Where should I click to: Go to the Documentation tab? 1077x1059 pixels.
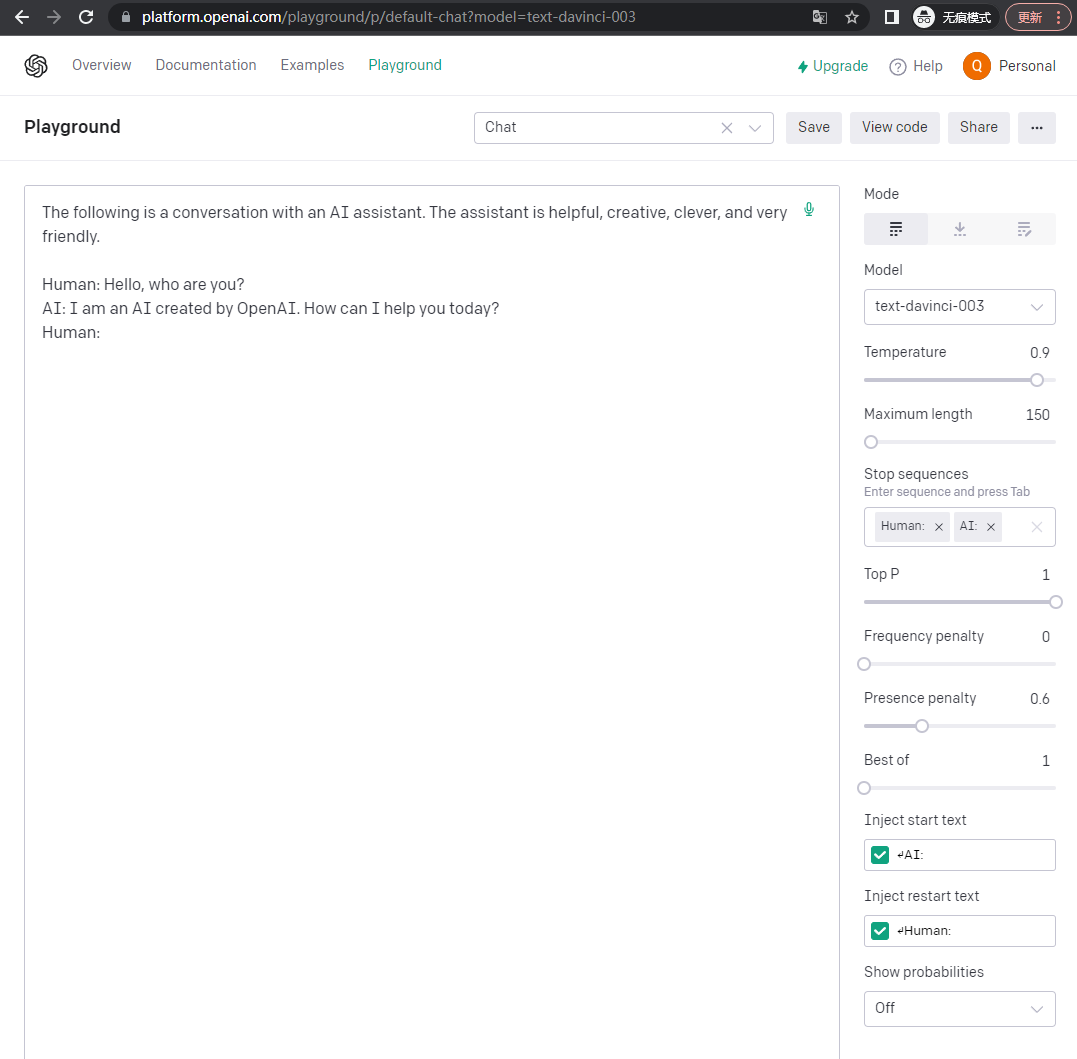[206, 65]
